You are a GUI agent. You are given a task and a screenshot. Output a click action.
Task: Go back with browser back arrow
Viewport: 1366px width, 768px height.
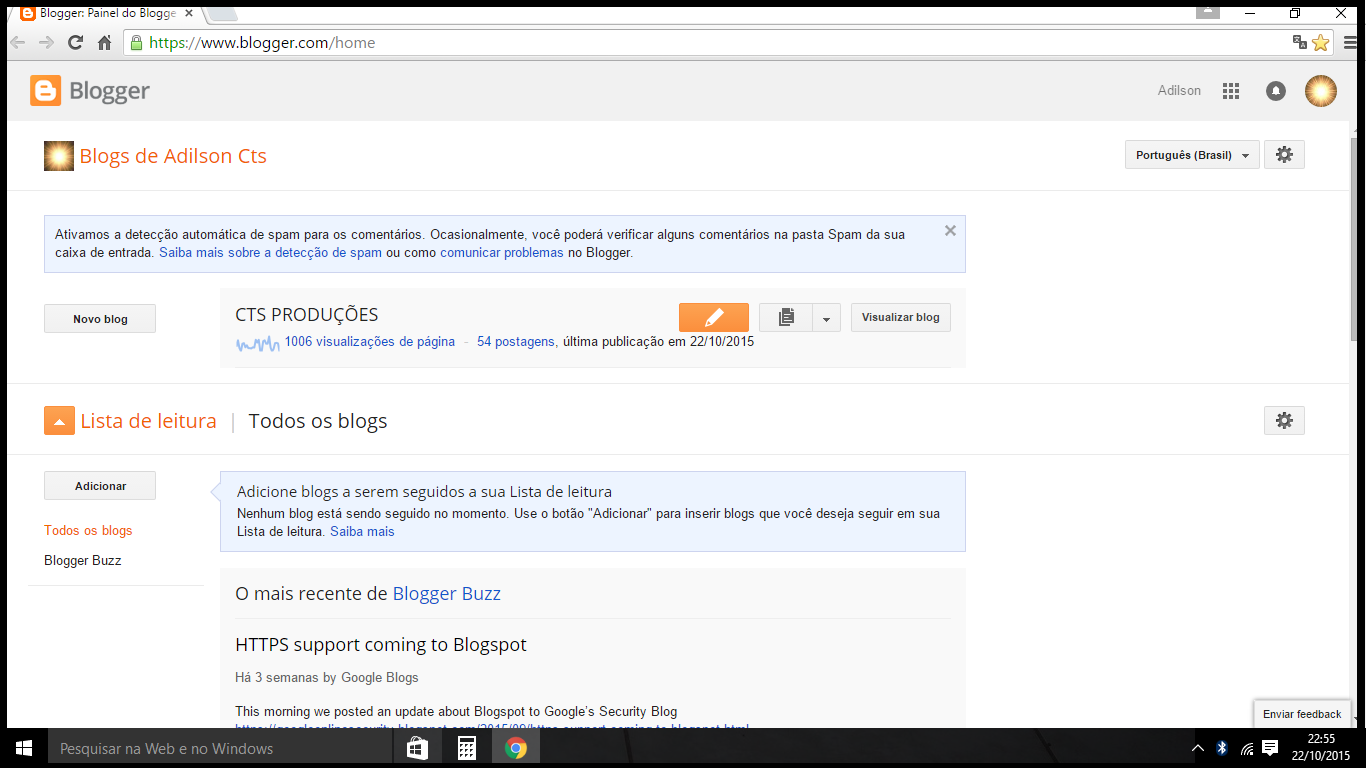click(17, 43)
